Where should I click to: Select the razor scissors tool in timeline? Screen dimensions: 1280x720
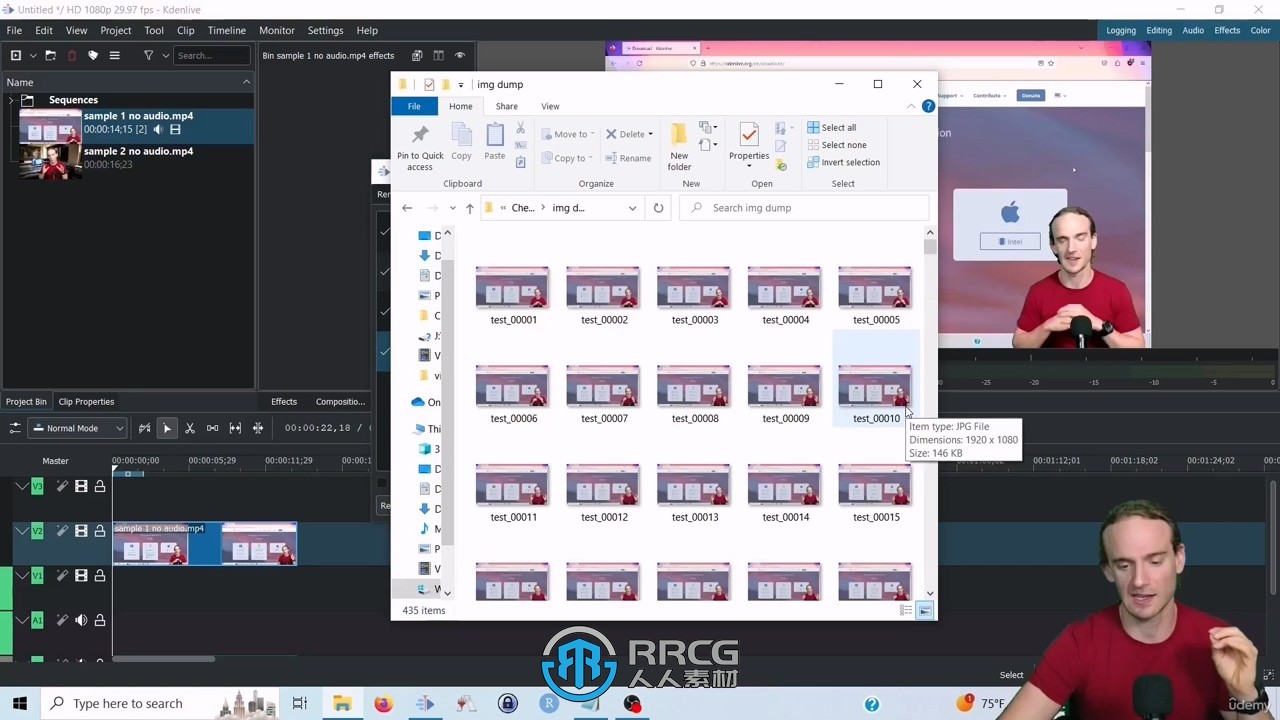coord(189,428)
